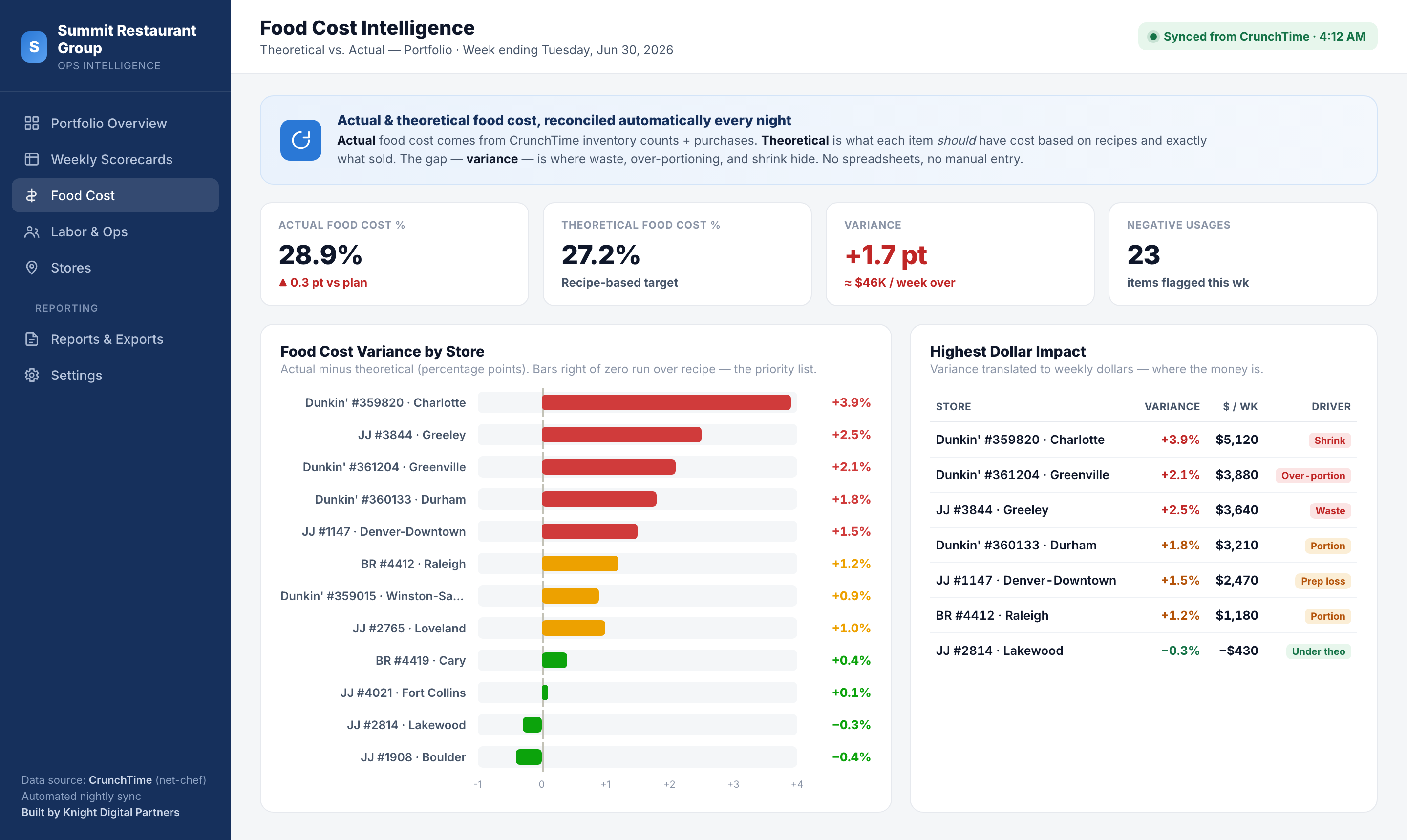The width and height of the screenshot is (1407, 840).
Task: Click the Dunkin' #359015 Winston-Sa... label
Action: (x=372, y=596)
